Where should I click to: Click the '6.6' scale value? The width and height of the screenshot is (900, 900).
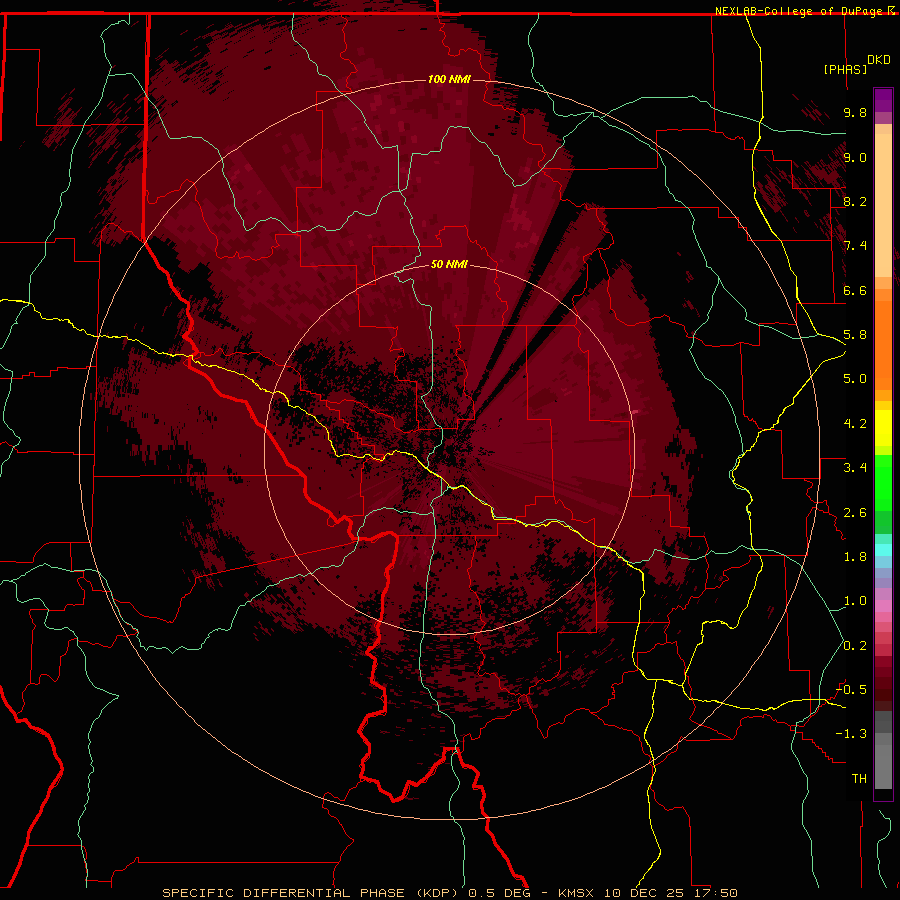855,290
